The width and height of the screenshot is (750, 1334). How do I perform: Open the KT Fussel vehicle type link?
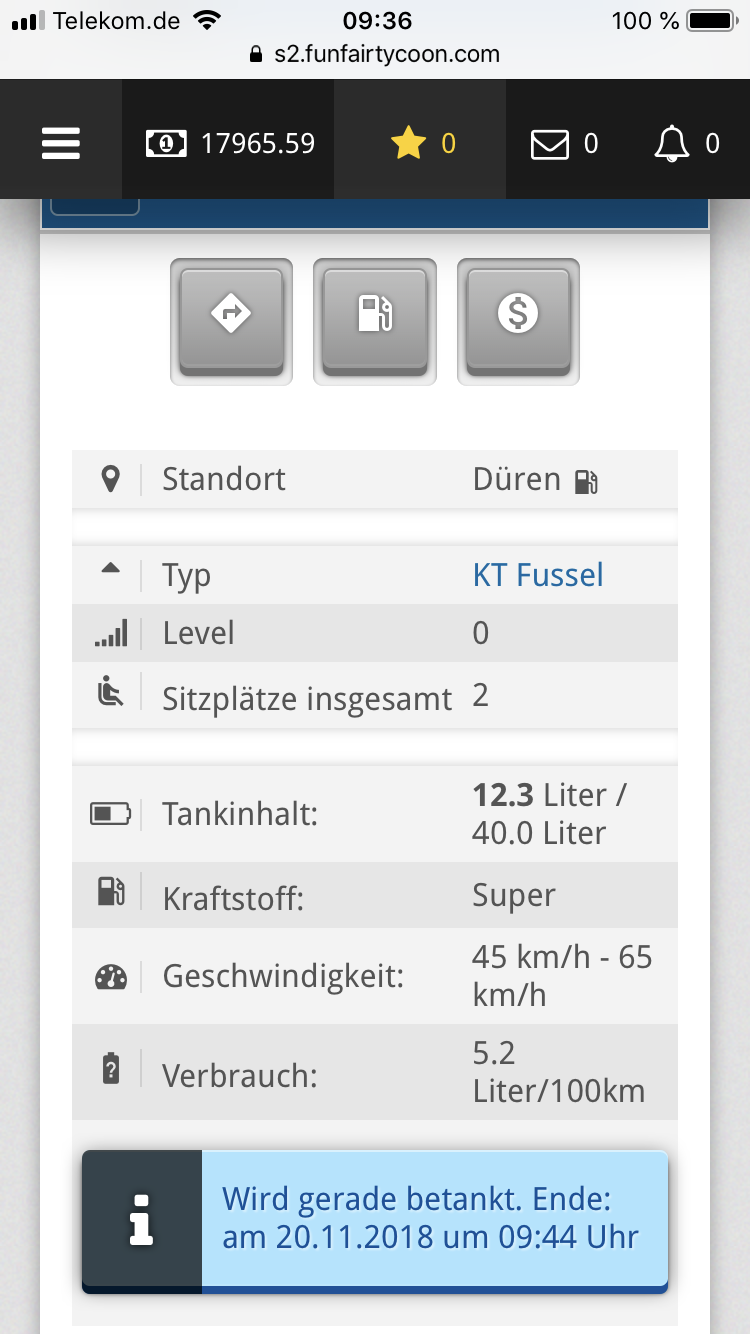pos(538,575)
